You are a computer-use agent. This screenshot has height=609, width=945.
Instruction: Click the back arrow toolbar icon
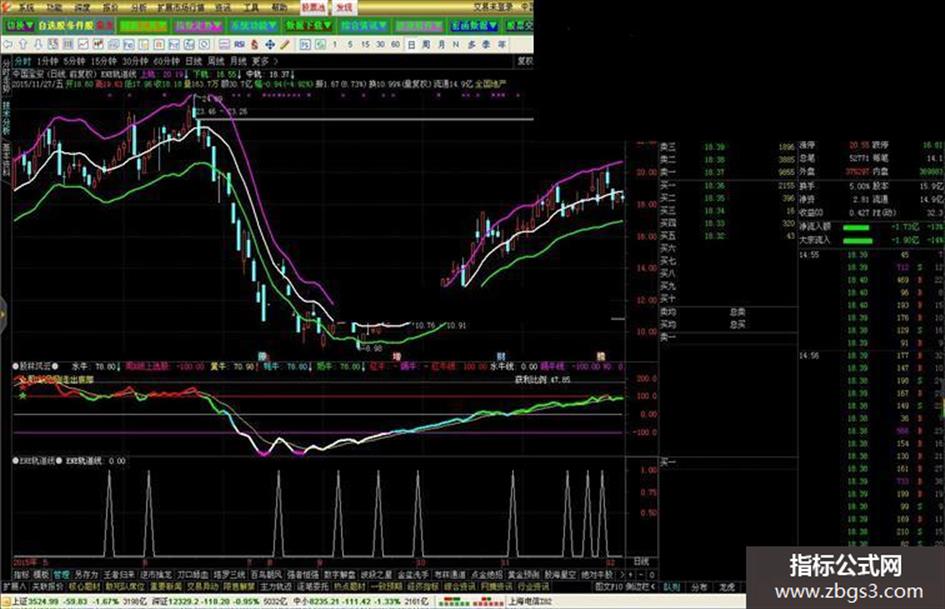point(8,45)
